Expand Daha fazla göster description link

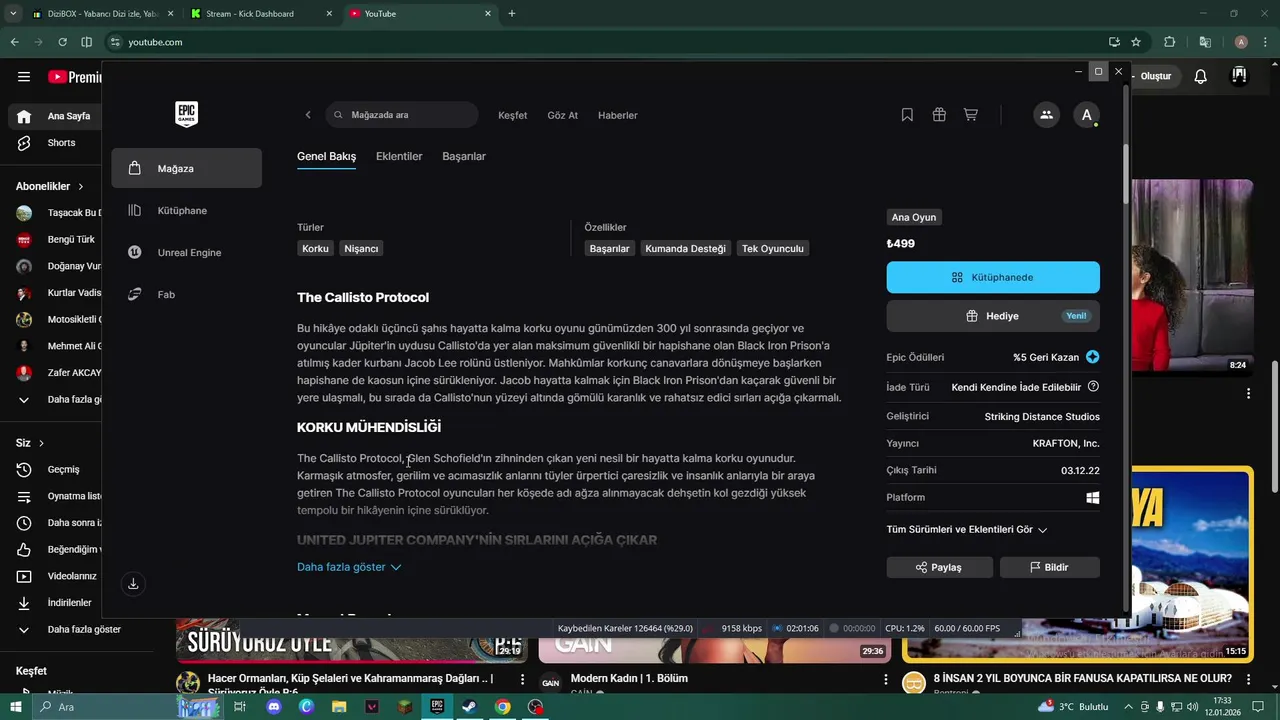[348, 567]
